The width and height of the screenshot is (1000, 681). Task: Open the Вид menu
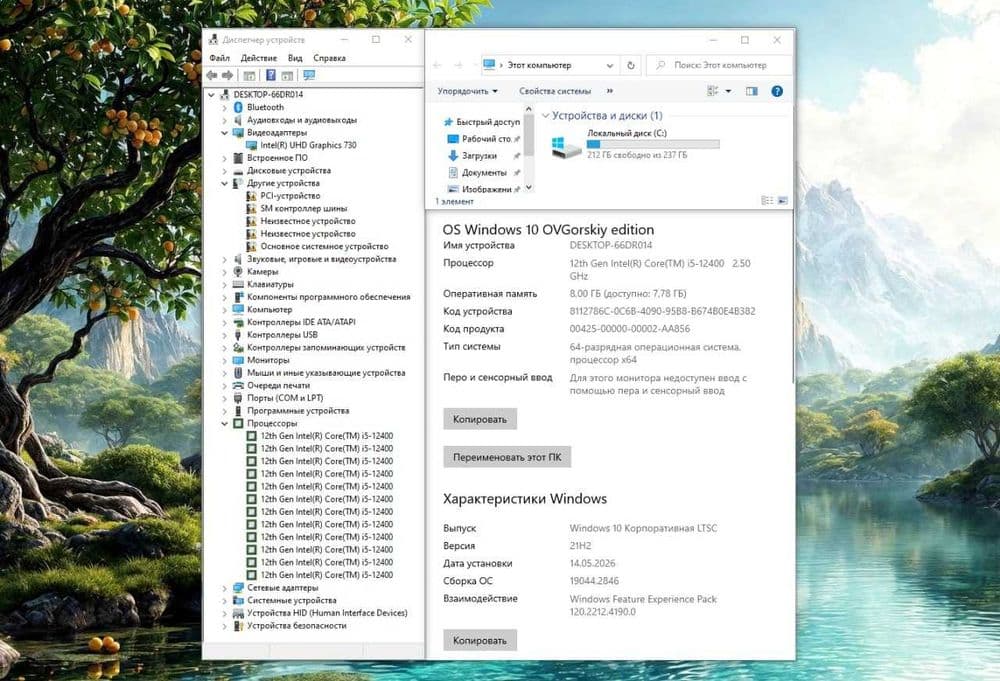[295, 58]
